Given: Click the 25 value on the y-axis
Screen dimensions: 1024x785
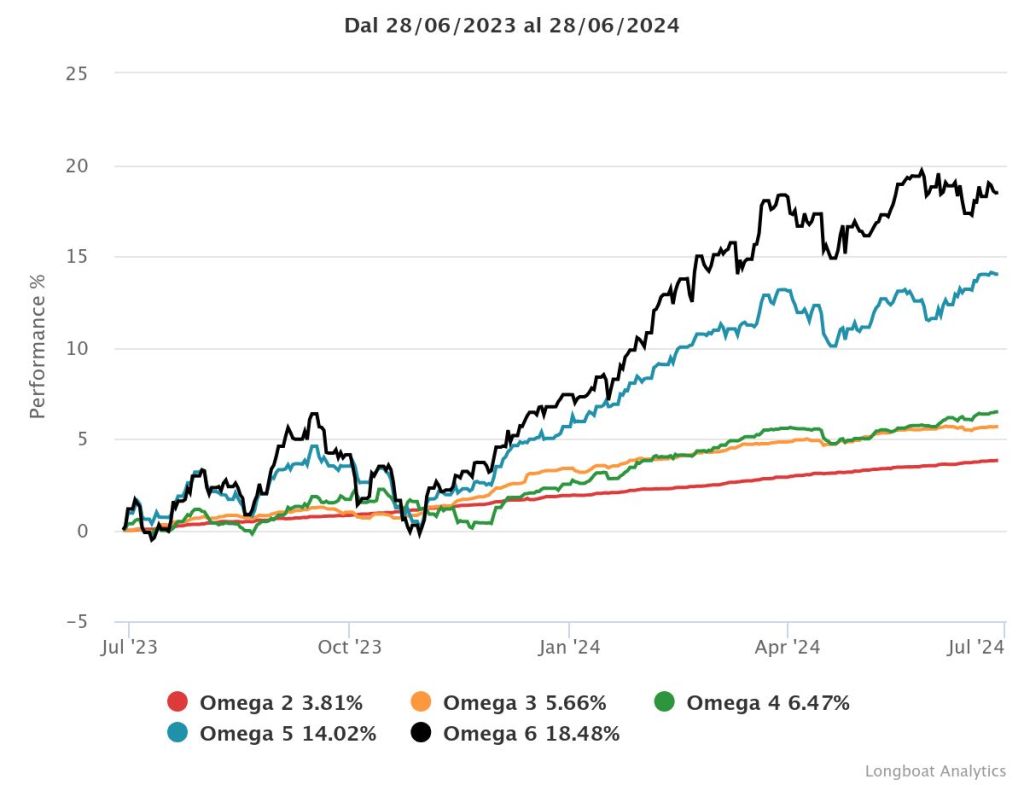Looking at the screenshot, I should pyautogui.click(x=76, y=74).
